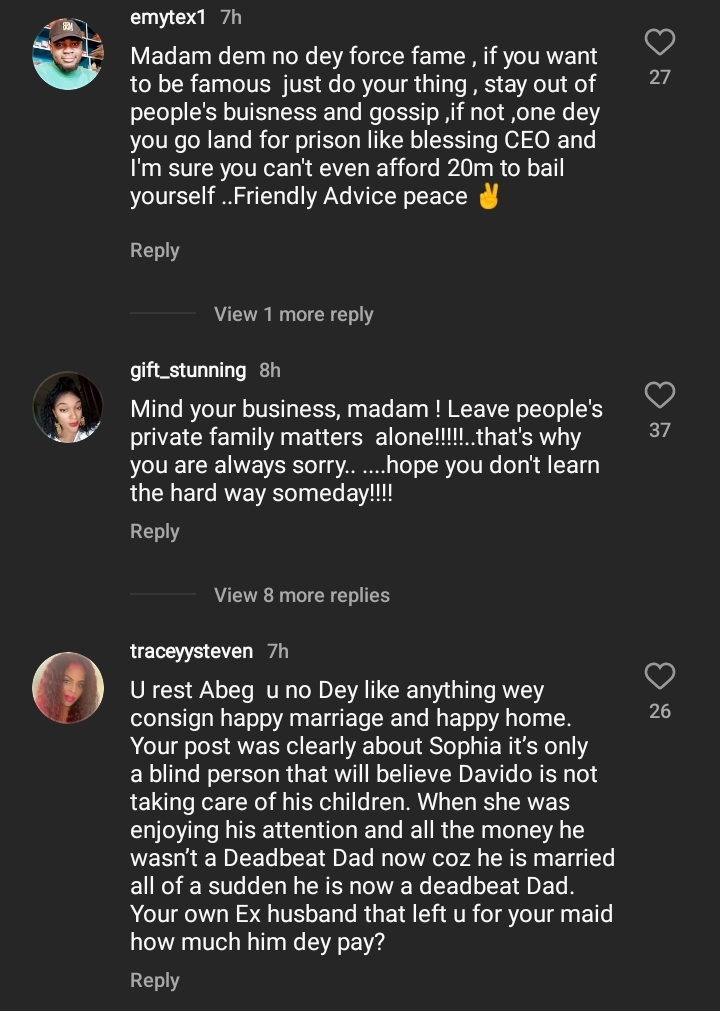Open the gift_stunning username link
The width and height of the screenshot is (720, 1011).
click(x=188, y=370)
